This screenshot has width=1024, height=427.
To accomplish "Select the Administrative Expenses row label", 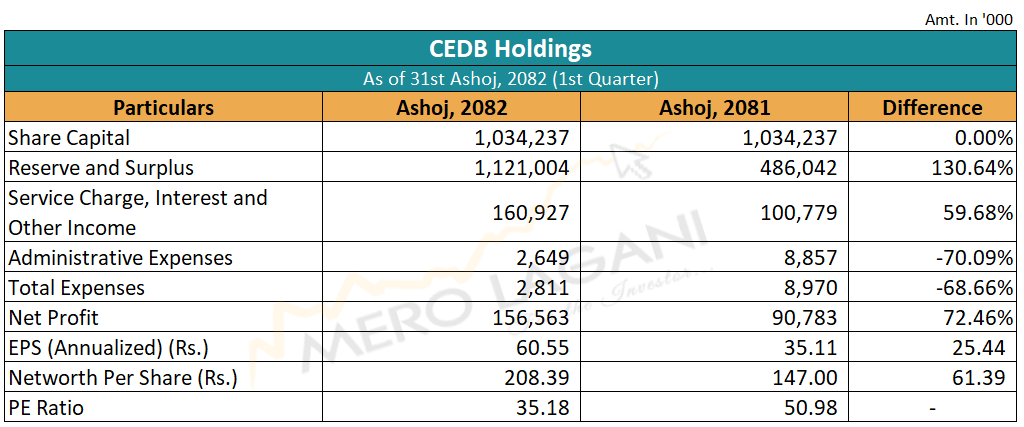I will (x=120, y=258).
